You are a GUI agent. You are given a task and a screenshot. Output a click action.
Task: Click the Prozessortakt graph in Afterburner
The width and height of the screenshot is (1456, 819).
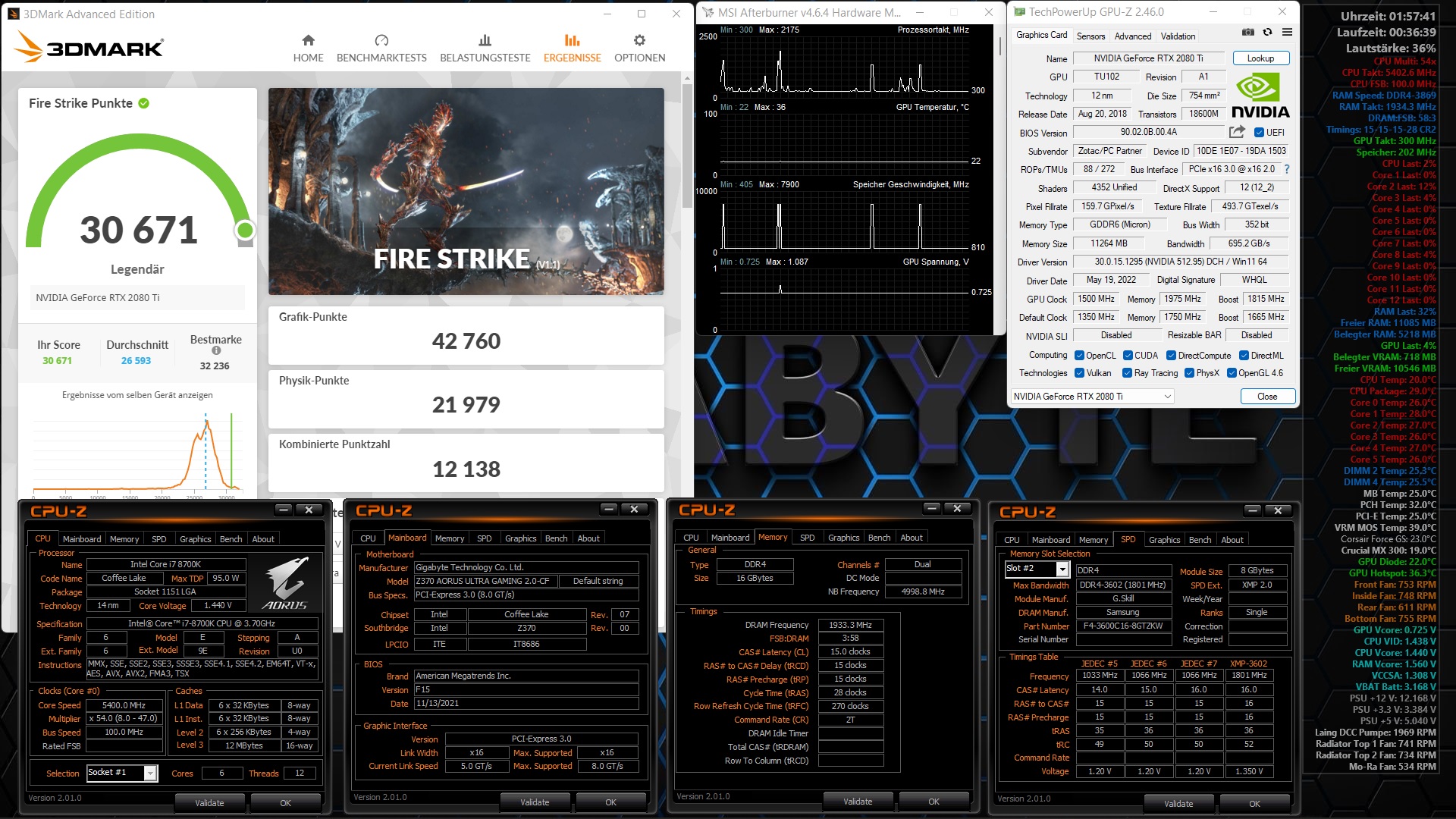pyautogui.click(x=845, y=62)
